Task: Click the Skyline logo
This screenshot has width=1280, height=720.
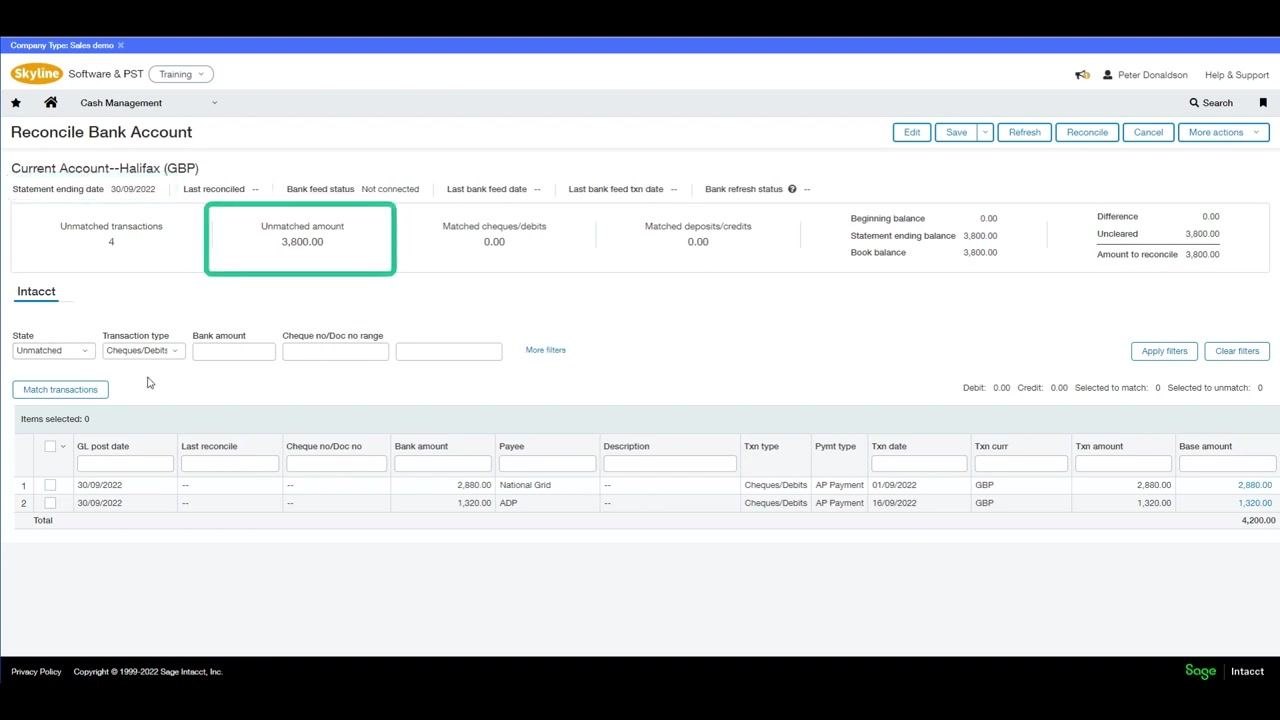Action: click(37, 74)
